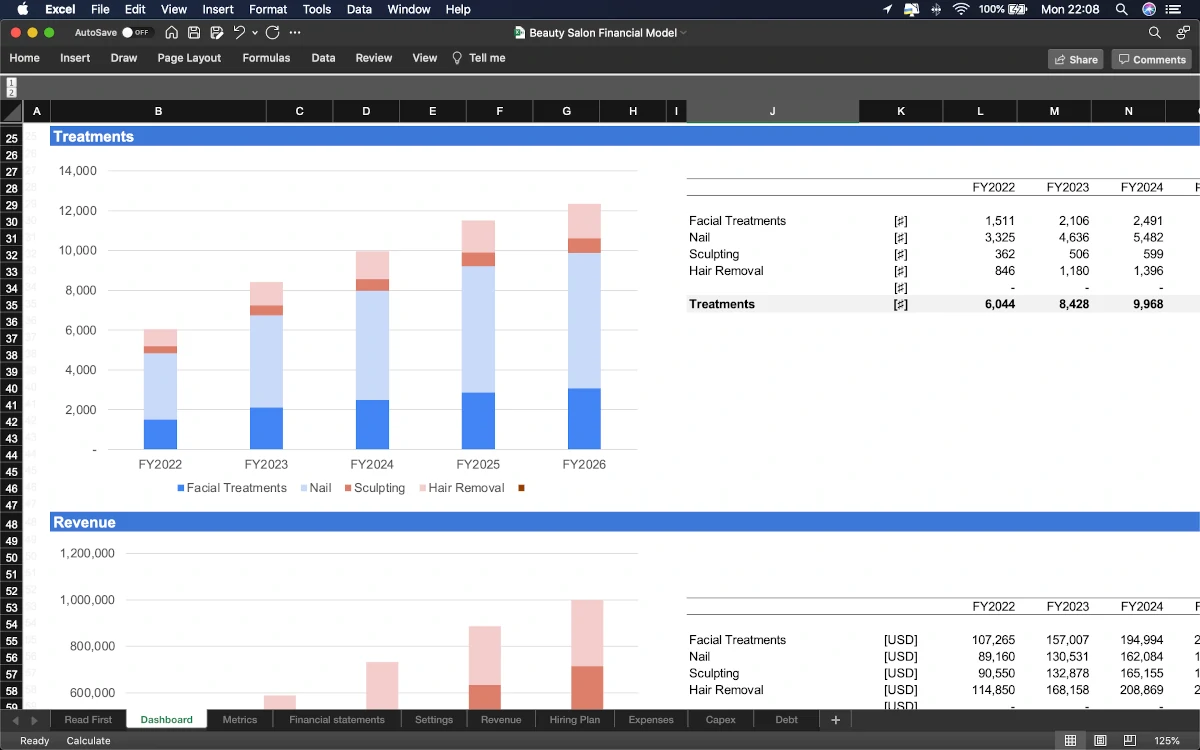Click the Sculpting legend entry in chart
The height and width of the screenshot is (750, 1200).
point(375,488)
